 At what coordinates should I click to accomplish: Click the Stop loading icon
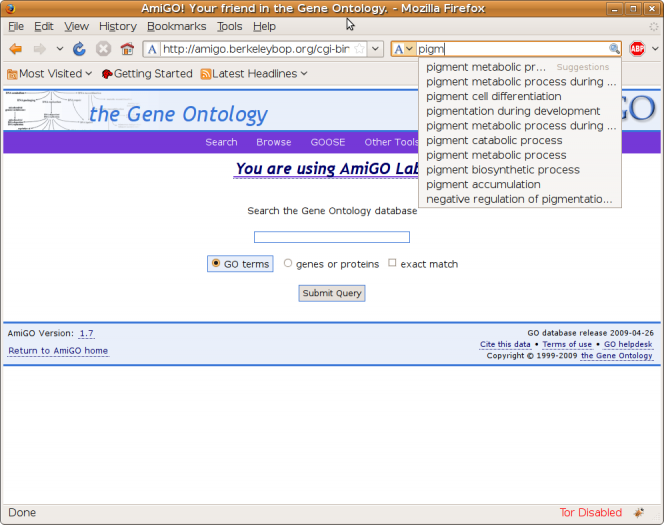(x=103, y=49)
